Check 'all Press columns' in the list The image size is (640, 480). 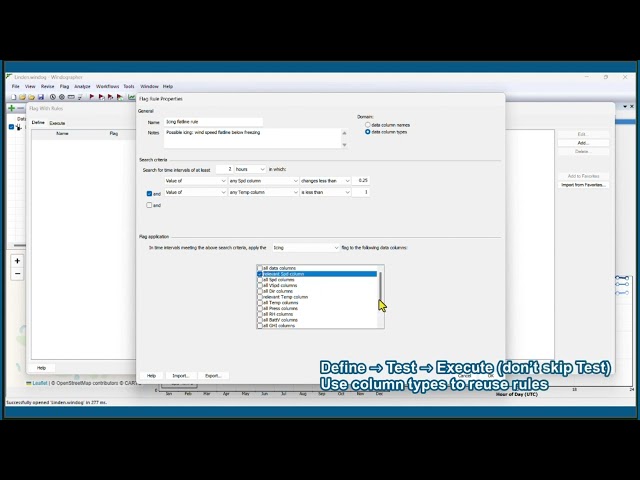coord(260,309)
